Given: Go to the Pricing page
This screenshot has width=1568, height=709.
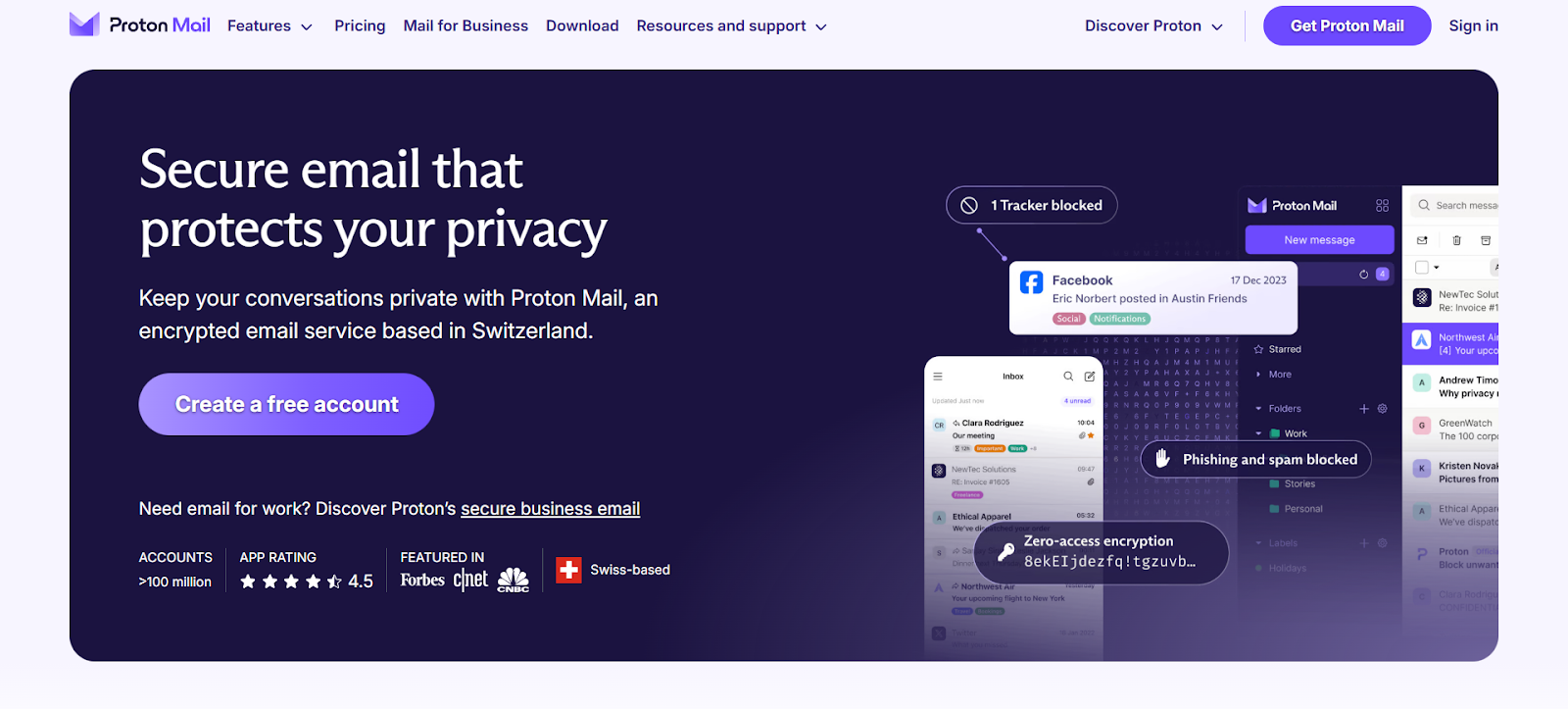Looking at the screenshot, I should pos(360,26).
